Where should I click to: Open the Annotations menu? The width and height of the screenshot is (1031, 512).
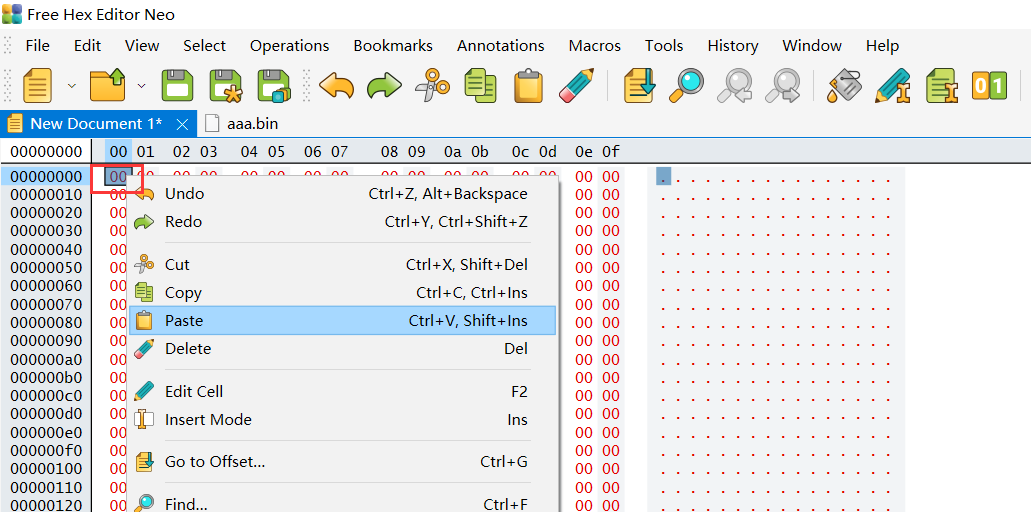500,45
